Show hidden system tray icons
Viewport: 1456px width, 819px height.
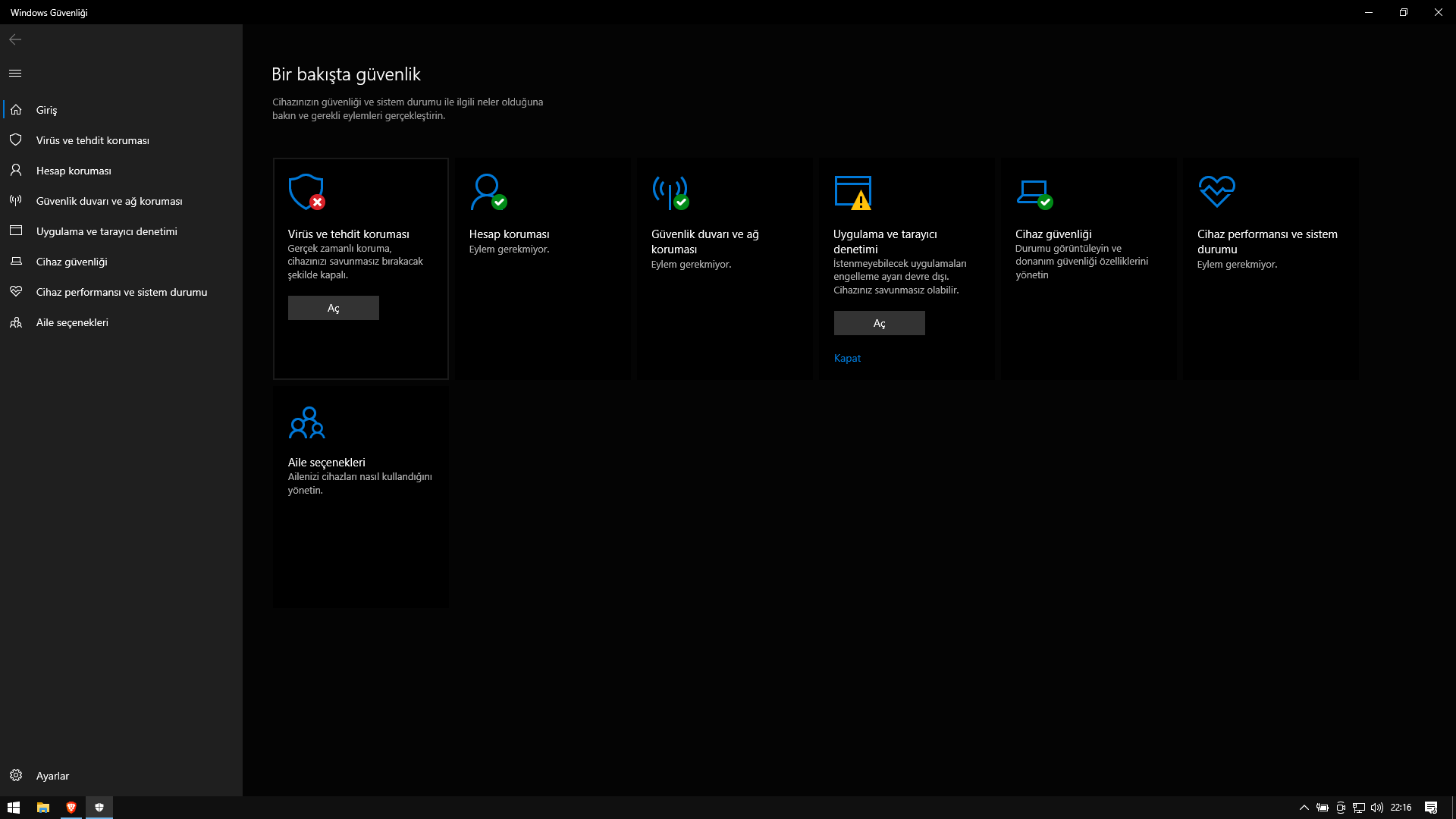pyautogui.click(x=1304, y=808)
